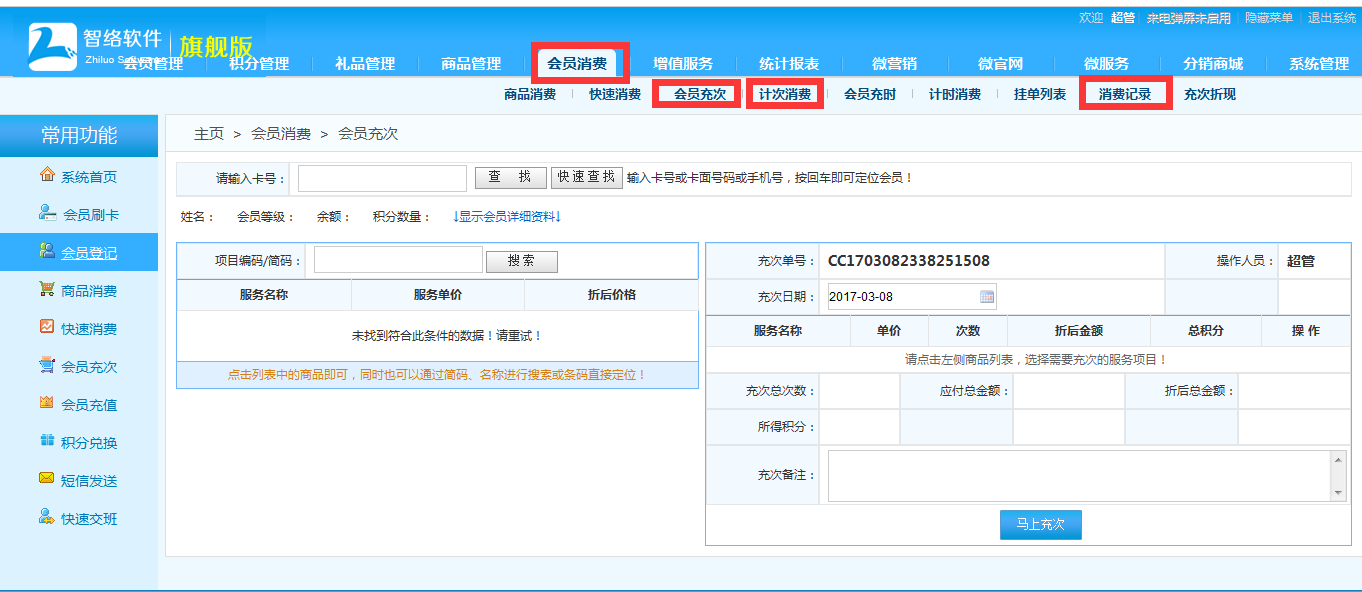The height and width of the screenshot is (592, 1362).
Task: Toggle 隐藏菜单 to hide the menu
Action: (x=1268, y=18)
